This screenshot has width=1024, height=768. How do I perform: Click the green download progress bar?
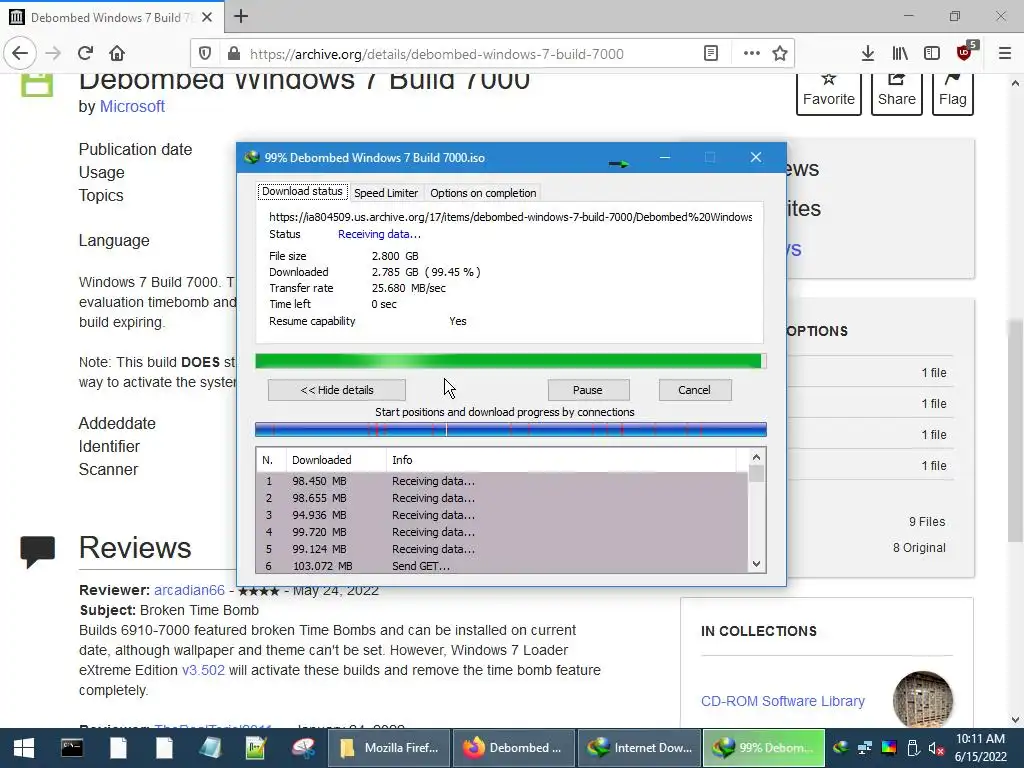coord(510,361)
